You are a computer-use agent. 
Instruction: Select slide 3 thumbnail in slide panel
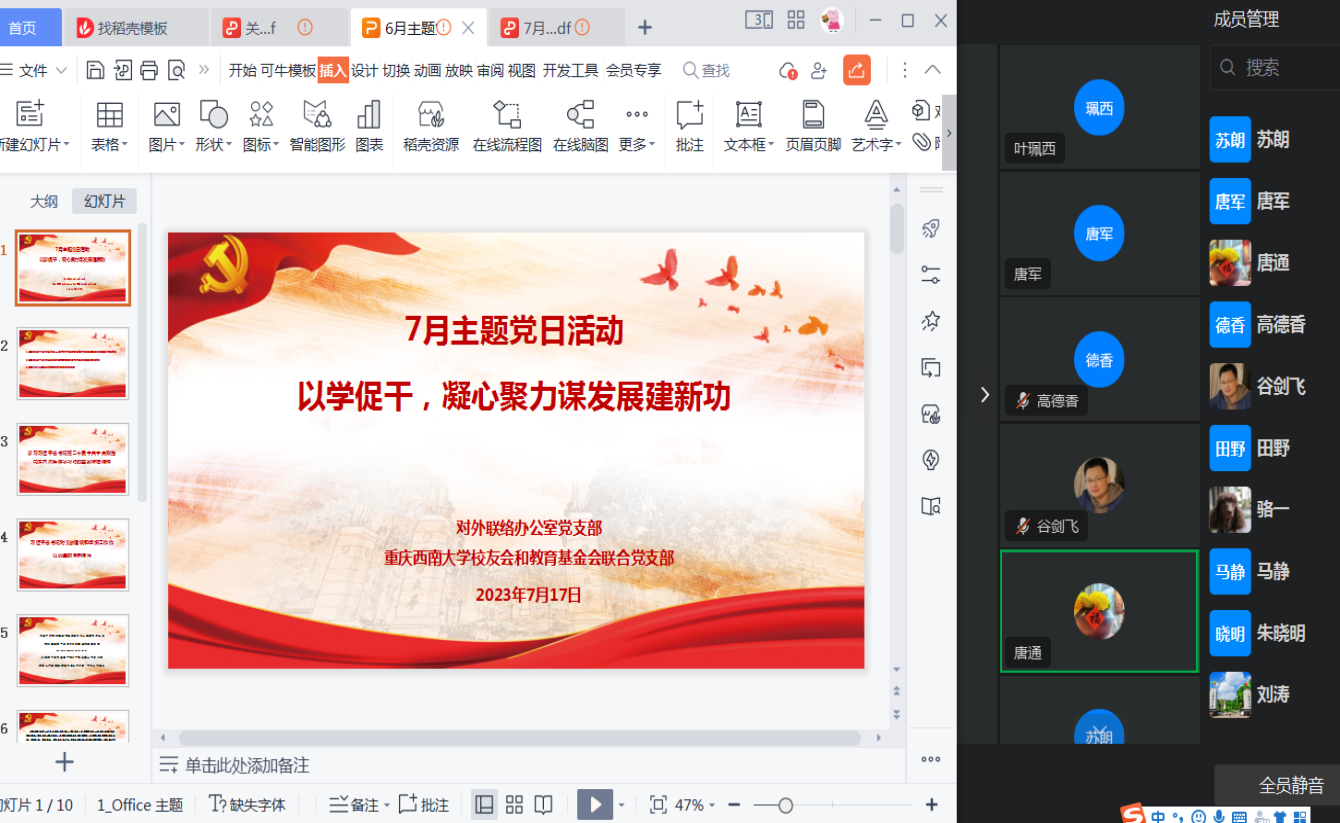[73, 459]
